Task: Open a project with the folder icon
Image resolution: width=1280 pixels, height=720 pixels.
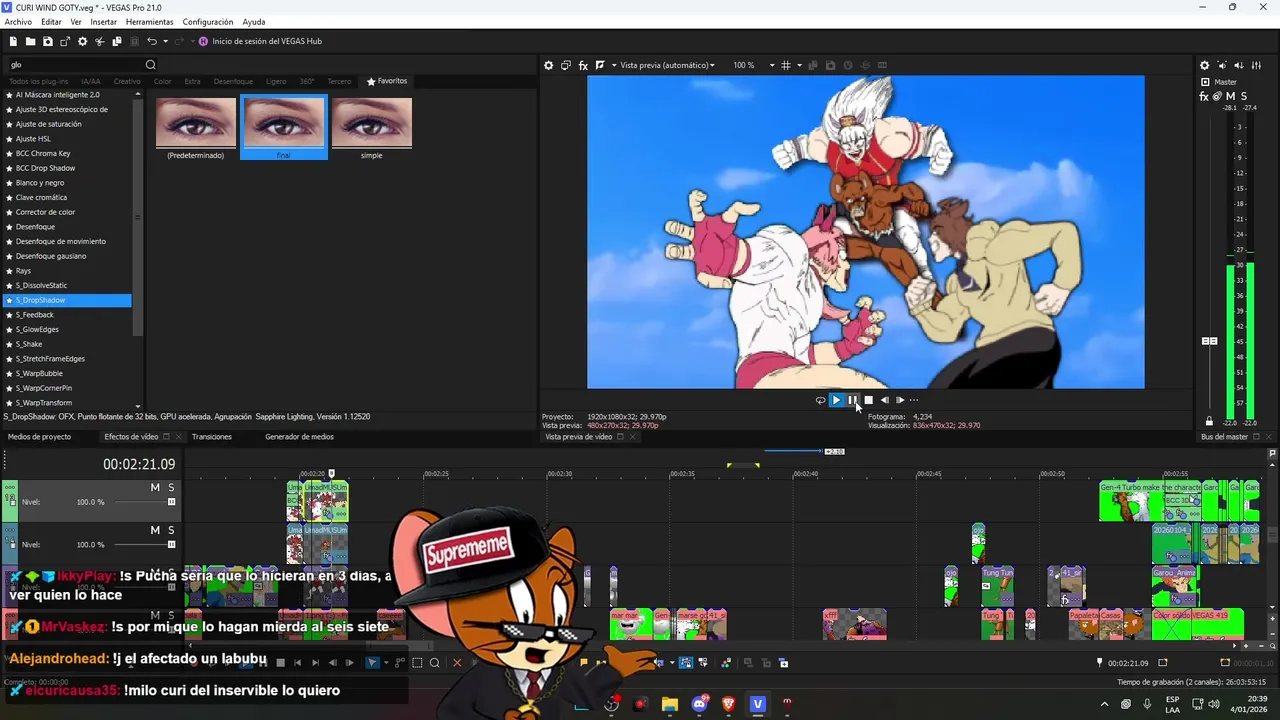Action: [x=30, y=41]
